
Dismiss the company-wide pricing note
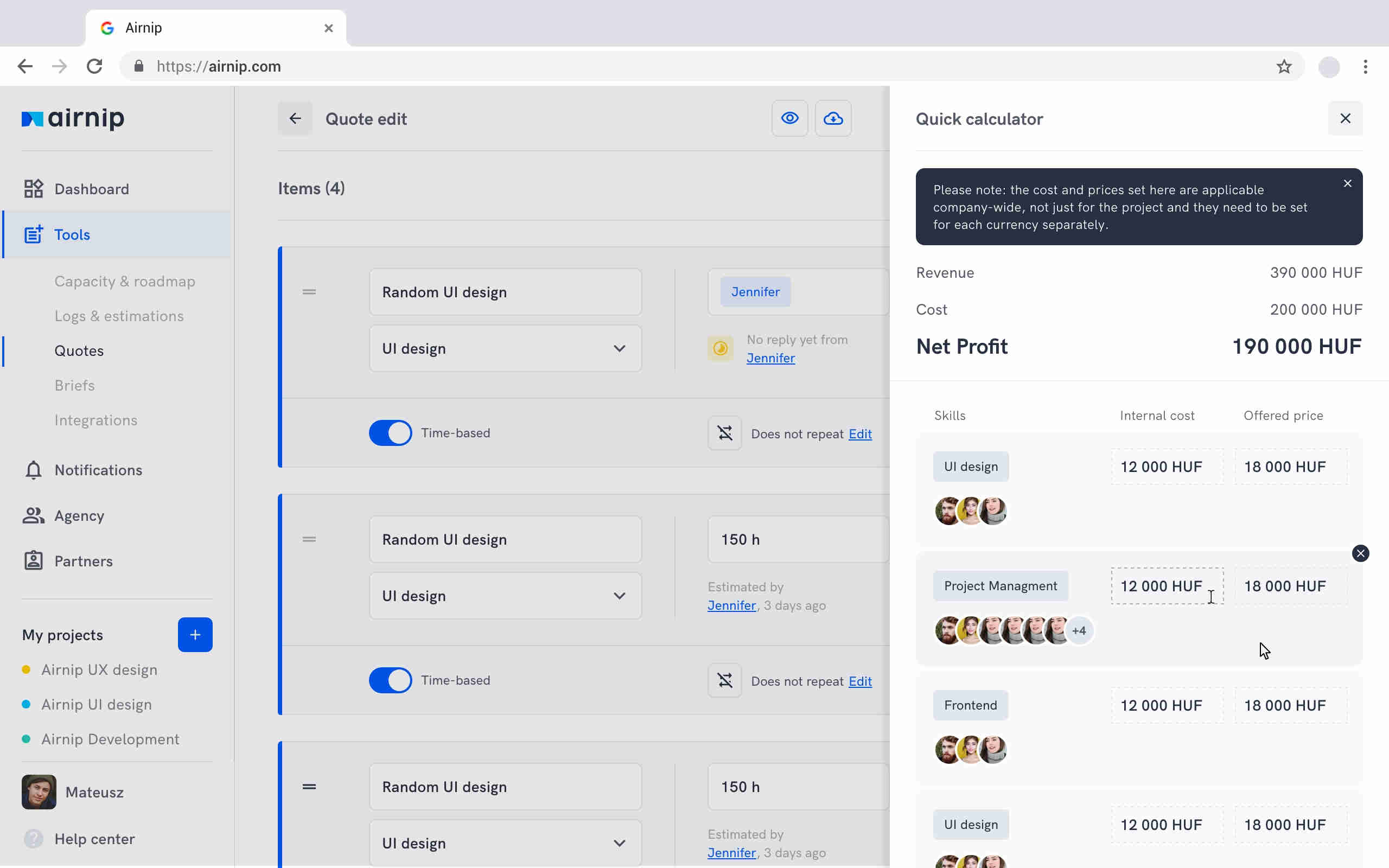[1348, 184]
